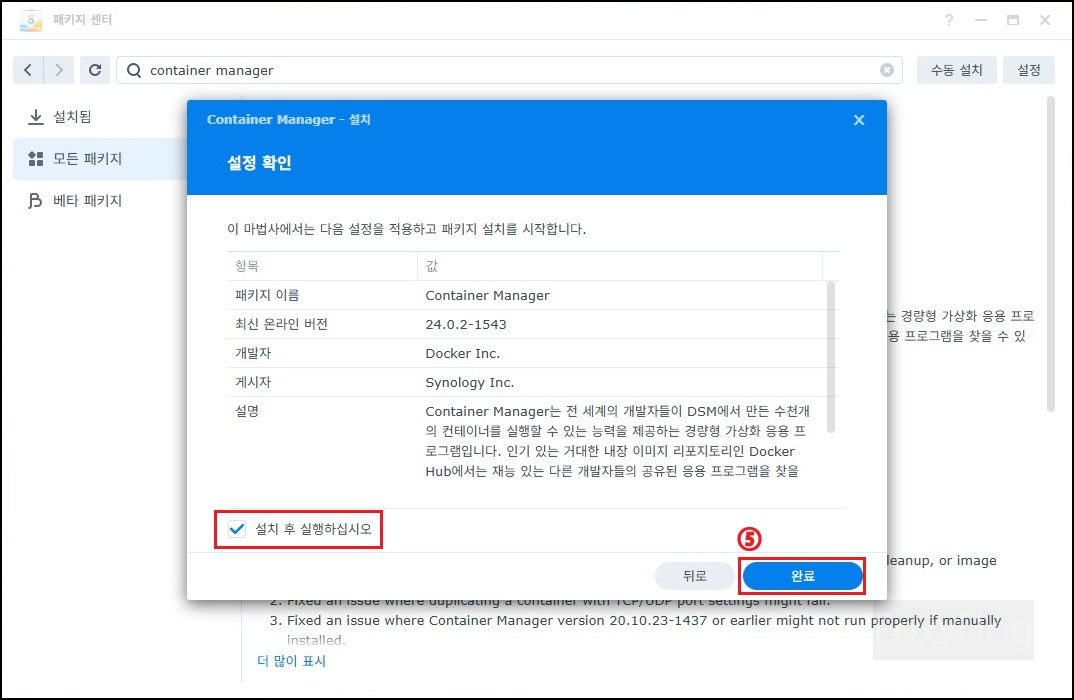Click the beta icon beside 베타 패키지
This screenshot has height=700, width=1074.
(x=34, y=201)
